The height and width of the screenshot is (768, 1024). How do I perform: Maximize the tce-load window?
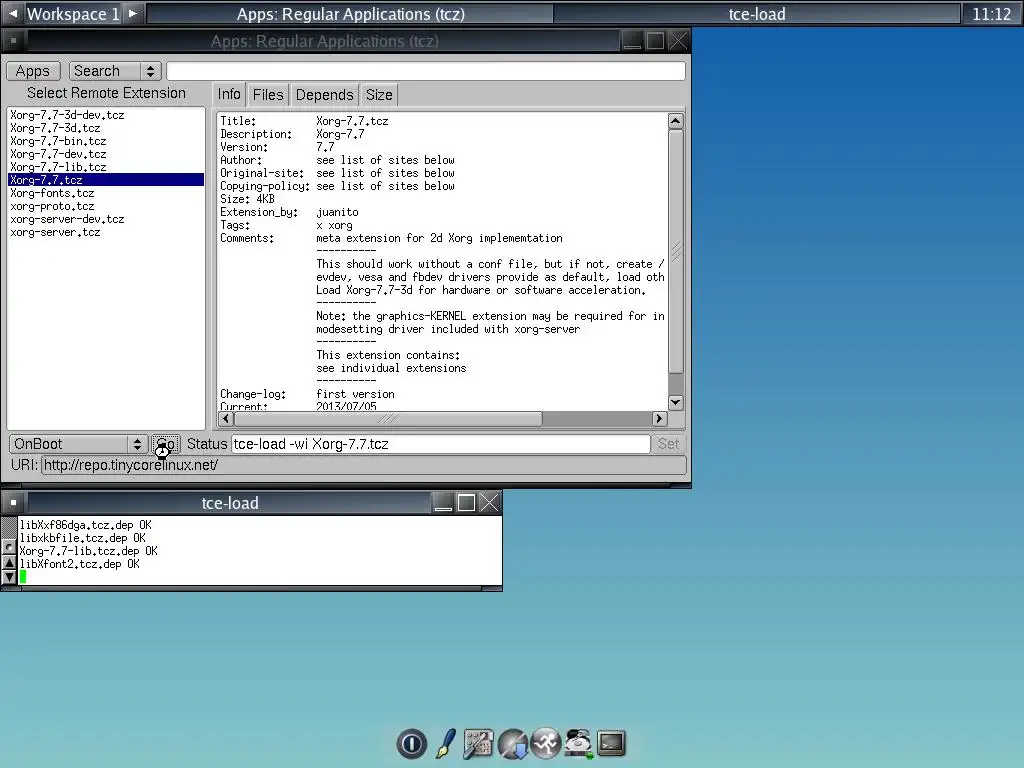[x=466, y=503]
